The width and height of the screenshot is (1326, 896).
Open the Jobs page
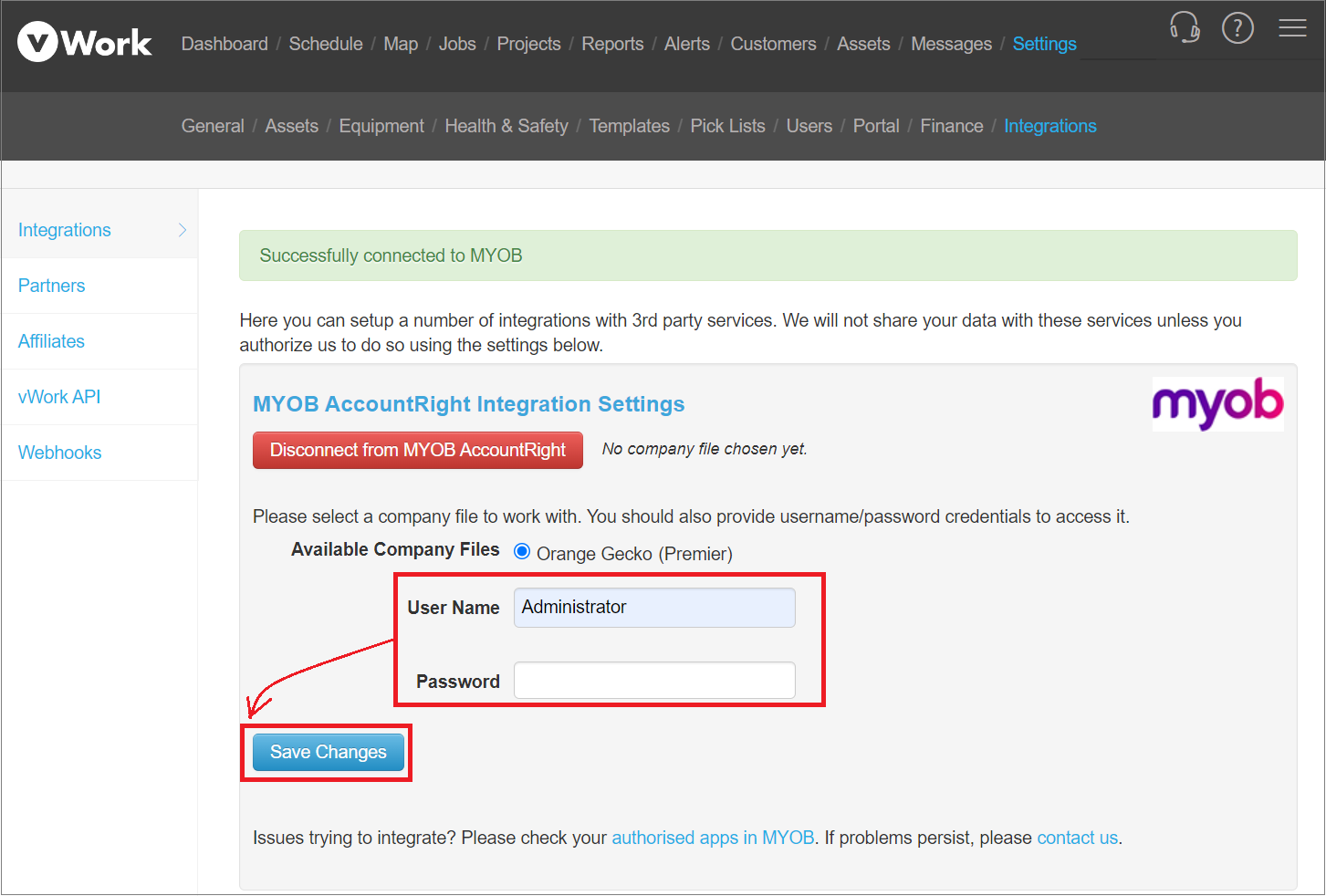click(457, 44)
